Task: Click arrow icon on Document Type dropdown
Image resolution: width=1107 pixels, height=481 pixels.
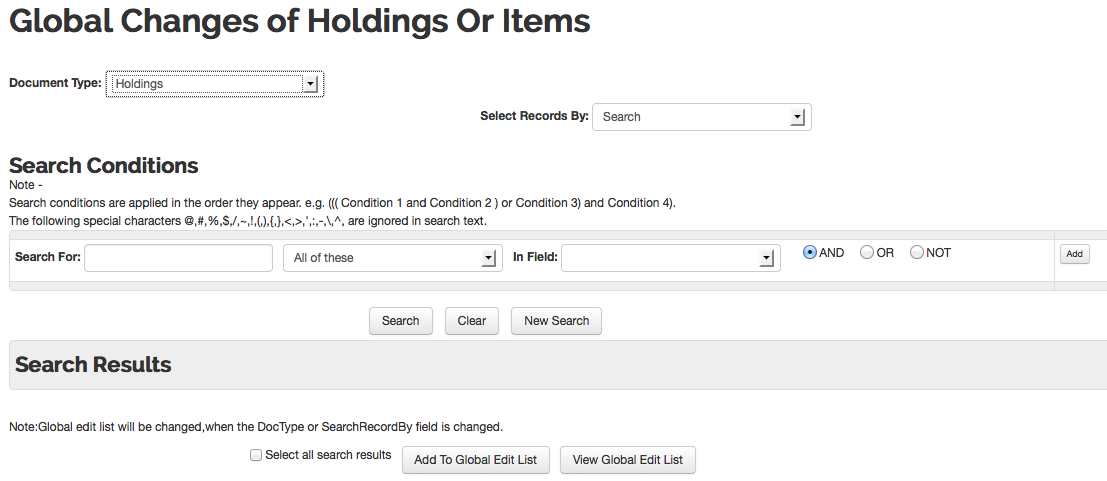Action: coord(310,84)
